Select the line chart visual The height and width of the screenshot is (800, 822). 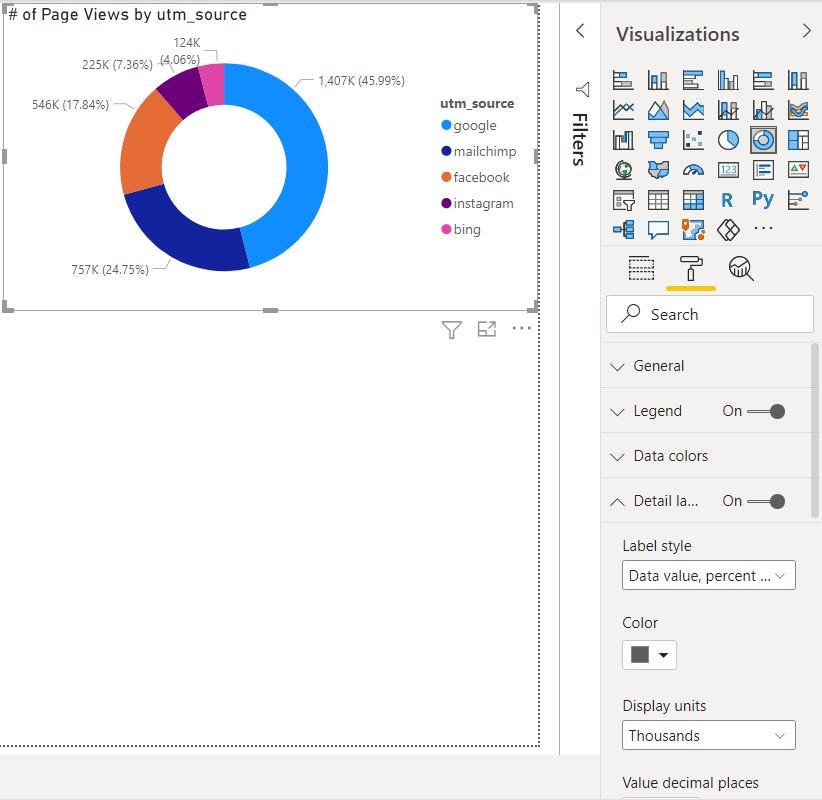623,110
